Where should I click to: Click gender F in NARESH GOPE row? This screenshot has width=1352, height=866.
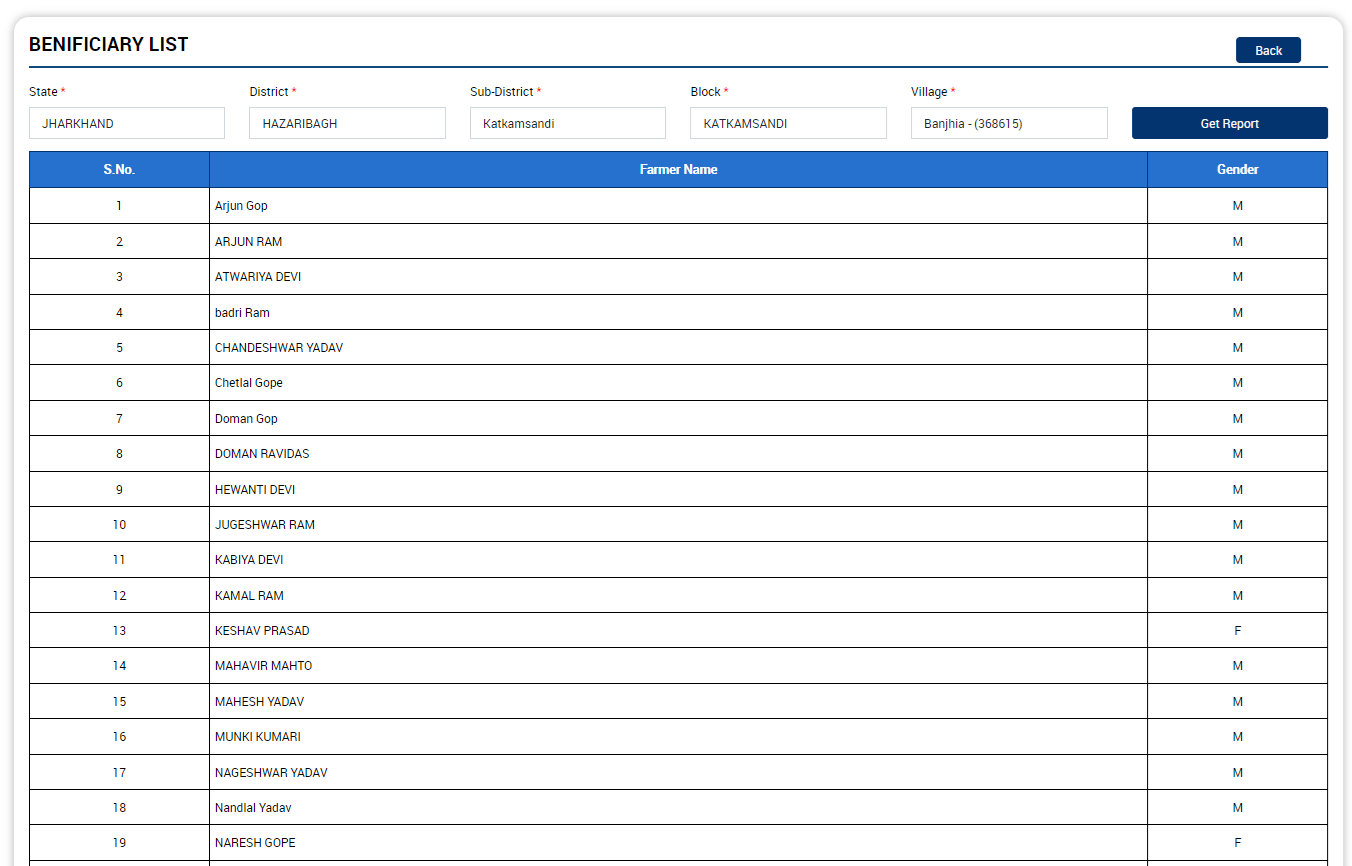click(1237, 843)
